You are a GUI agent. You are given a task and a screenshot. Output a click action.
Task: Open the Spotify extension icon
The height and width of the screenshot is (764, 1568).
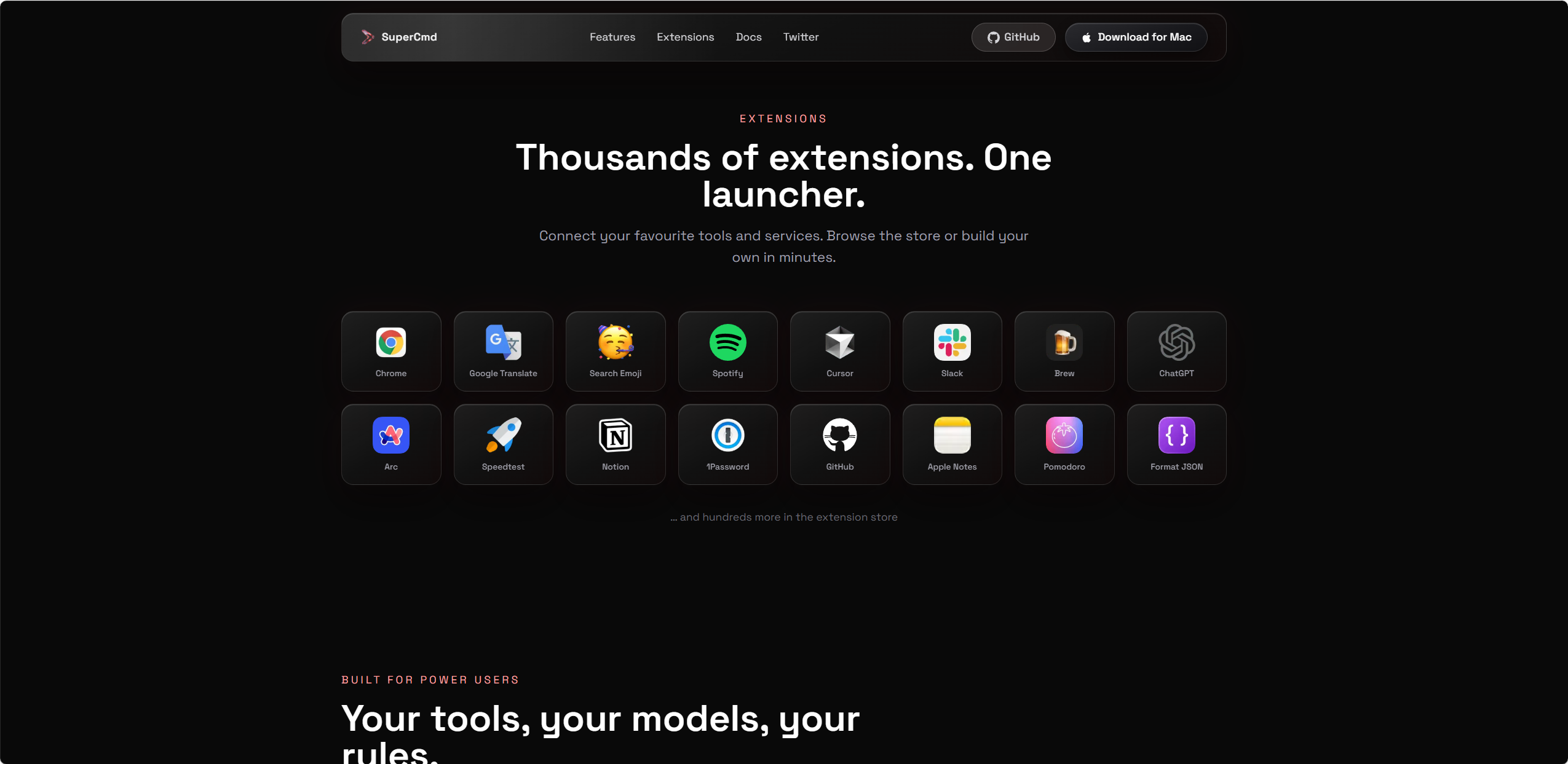click(x=727, y=342)
